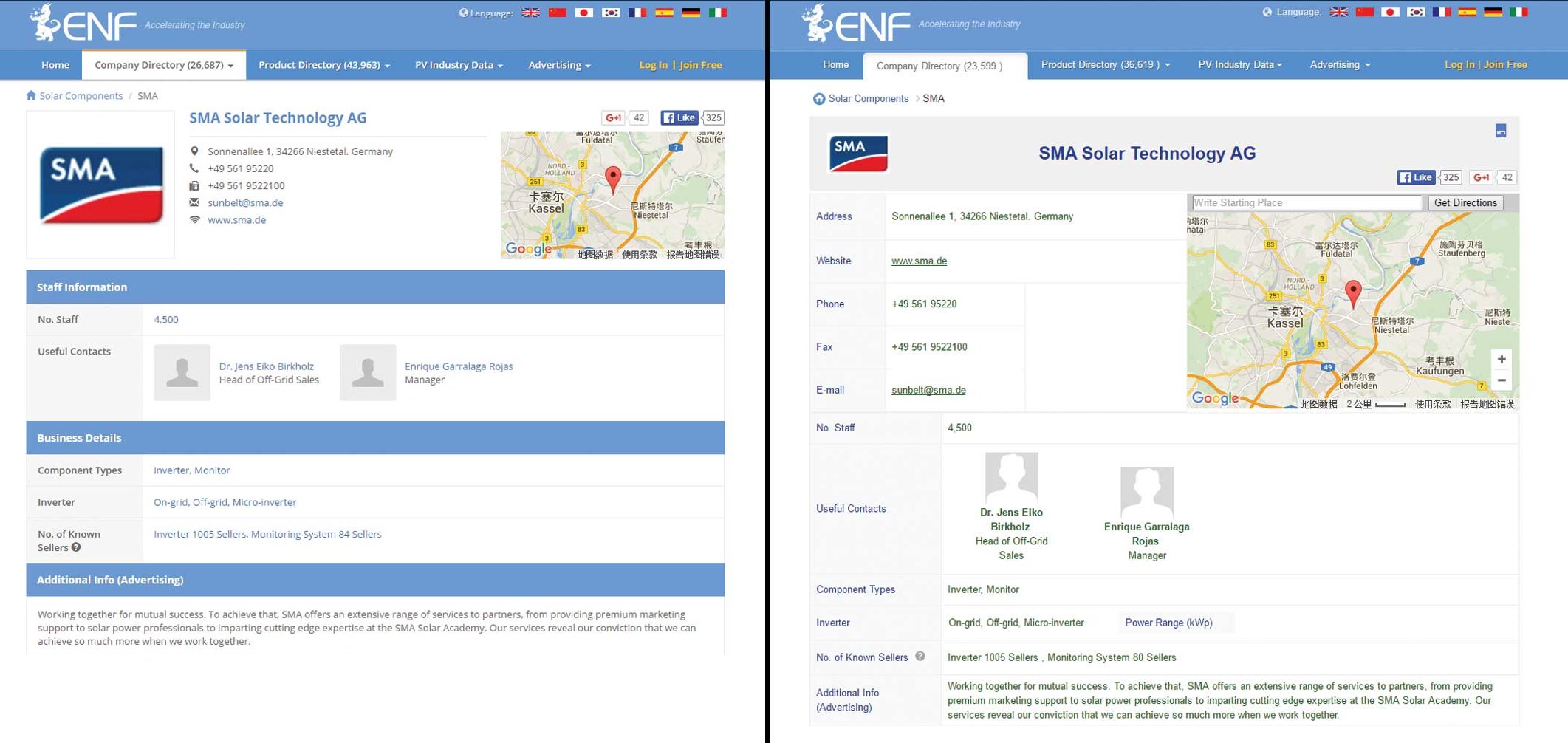Image resolution: width=1568 pixels, height=743 pixels.
Task: Click the ENF logo in right page
Action: coord(857,23)
